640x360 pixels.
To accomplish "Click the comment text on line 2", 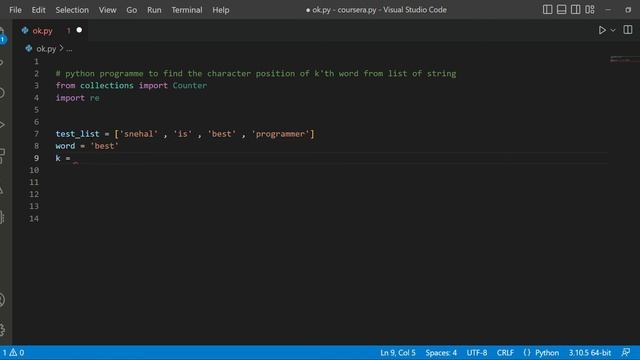I will [256, 73].
